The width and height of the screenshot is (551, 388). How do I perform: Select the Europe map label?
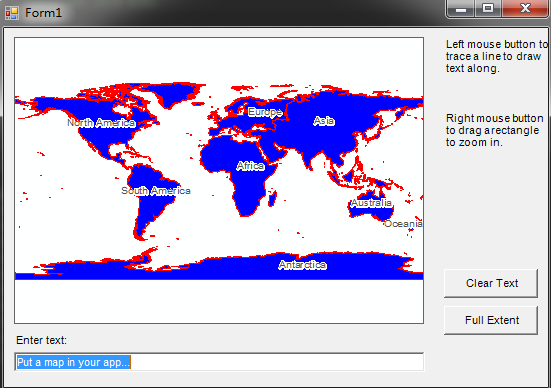click(x=265, y=112)
